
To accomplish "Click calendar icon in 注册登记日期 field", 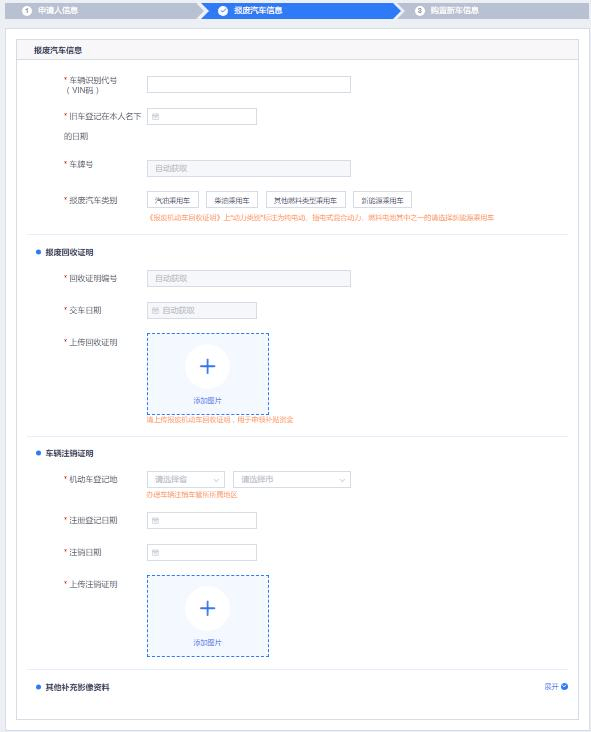I will pyautogui.click(x=155, y=521).
